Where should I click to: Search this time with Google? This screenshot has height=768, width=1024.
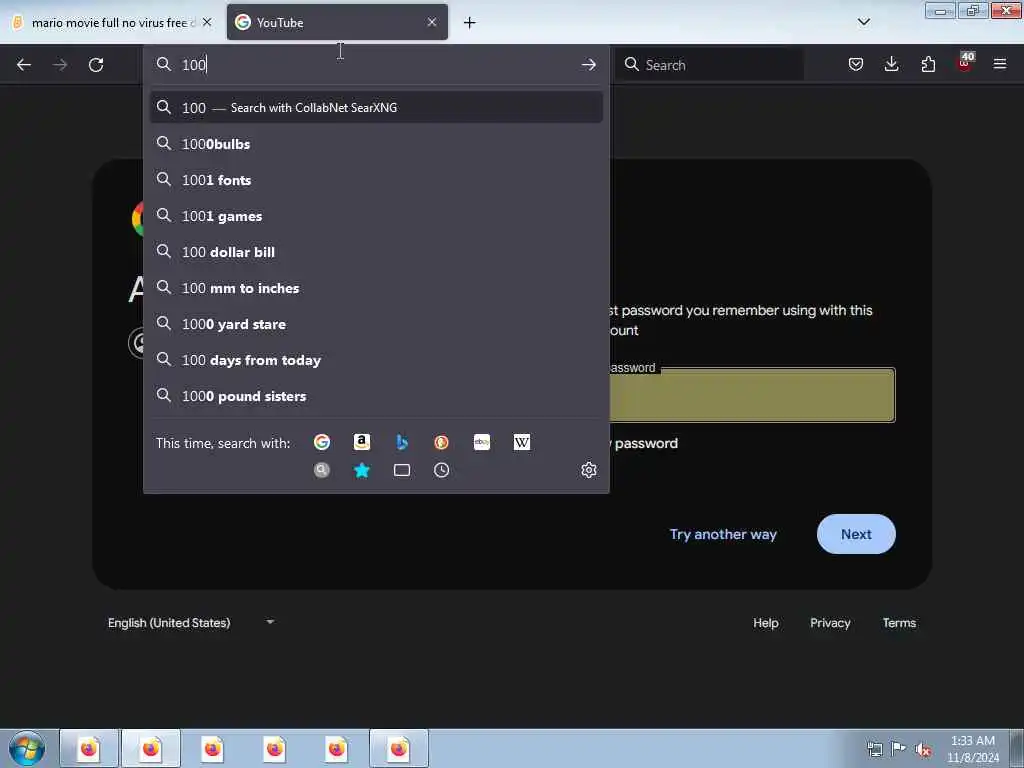[322, 442]
